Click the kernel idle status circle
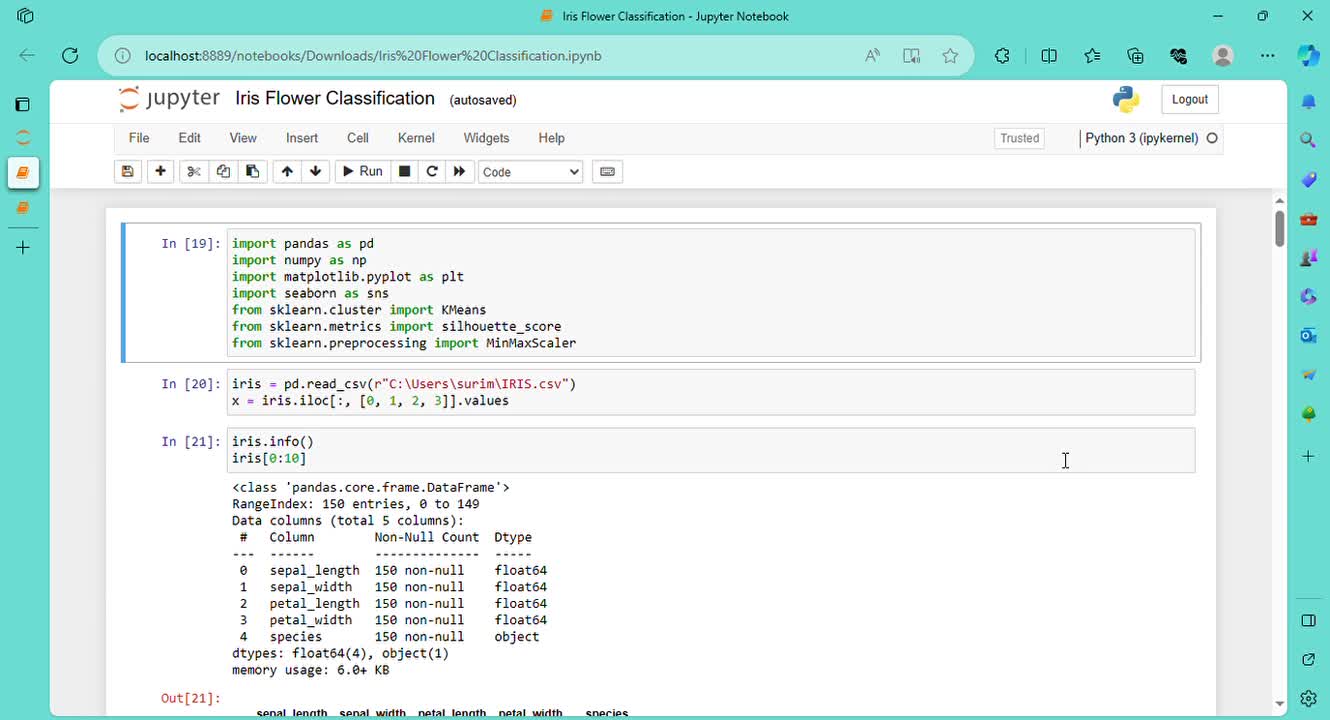Viewport: 1330px width, 720px height. (1212, 138)
